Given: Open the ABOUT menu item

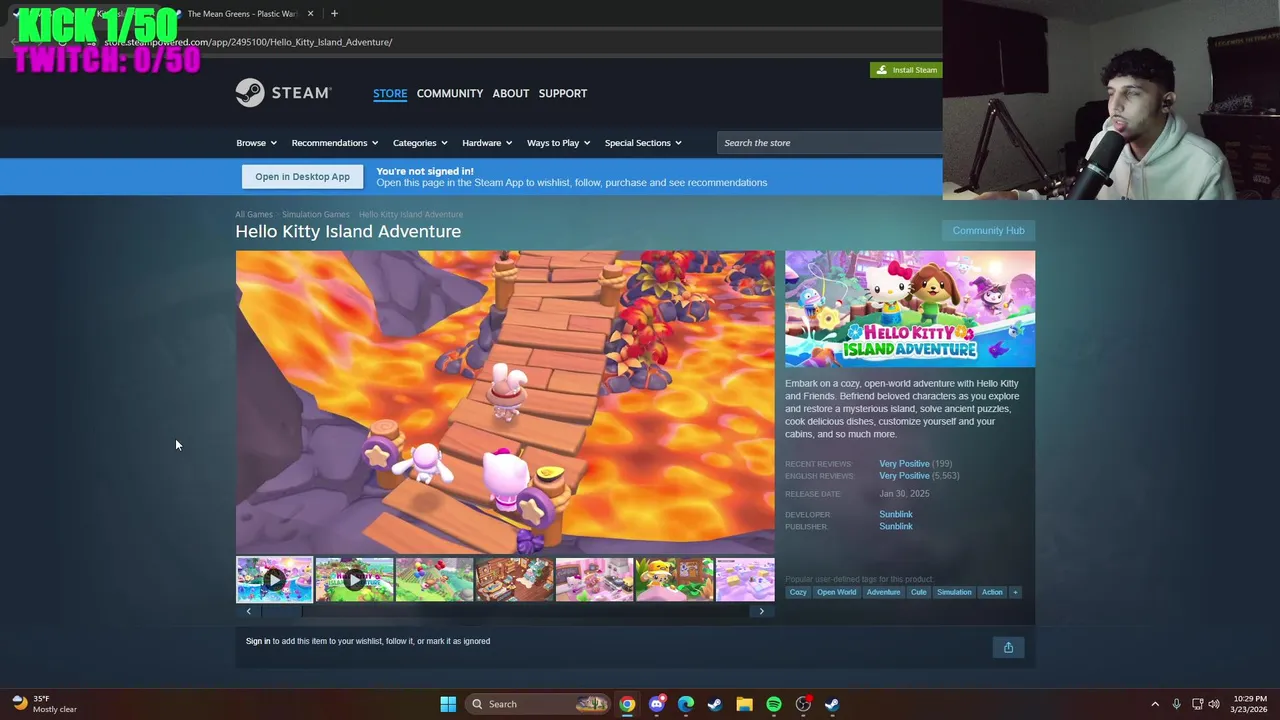Looking at the screenshot, I should (511, 93).
